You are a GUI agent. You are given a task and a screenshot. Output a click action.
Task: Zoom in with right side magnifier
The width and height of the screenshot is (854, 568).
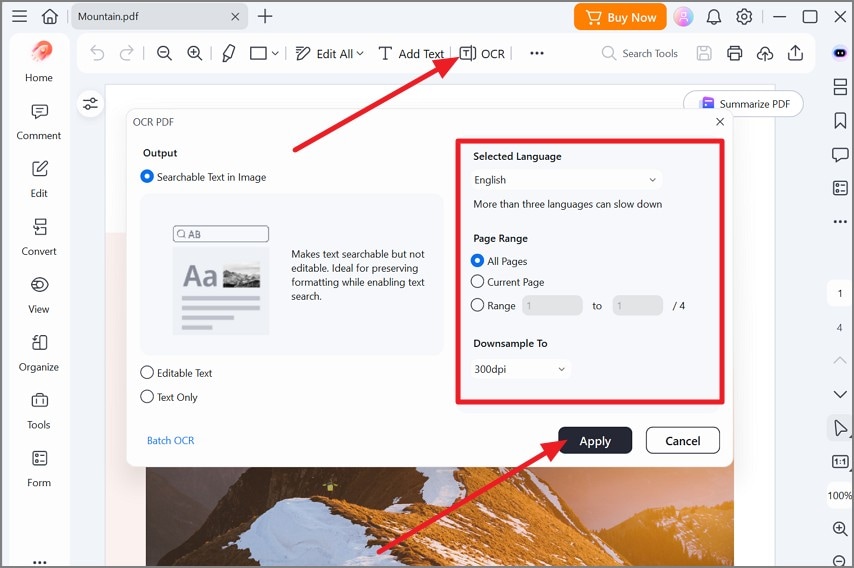click(x=840, y=528)
